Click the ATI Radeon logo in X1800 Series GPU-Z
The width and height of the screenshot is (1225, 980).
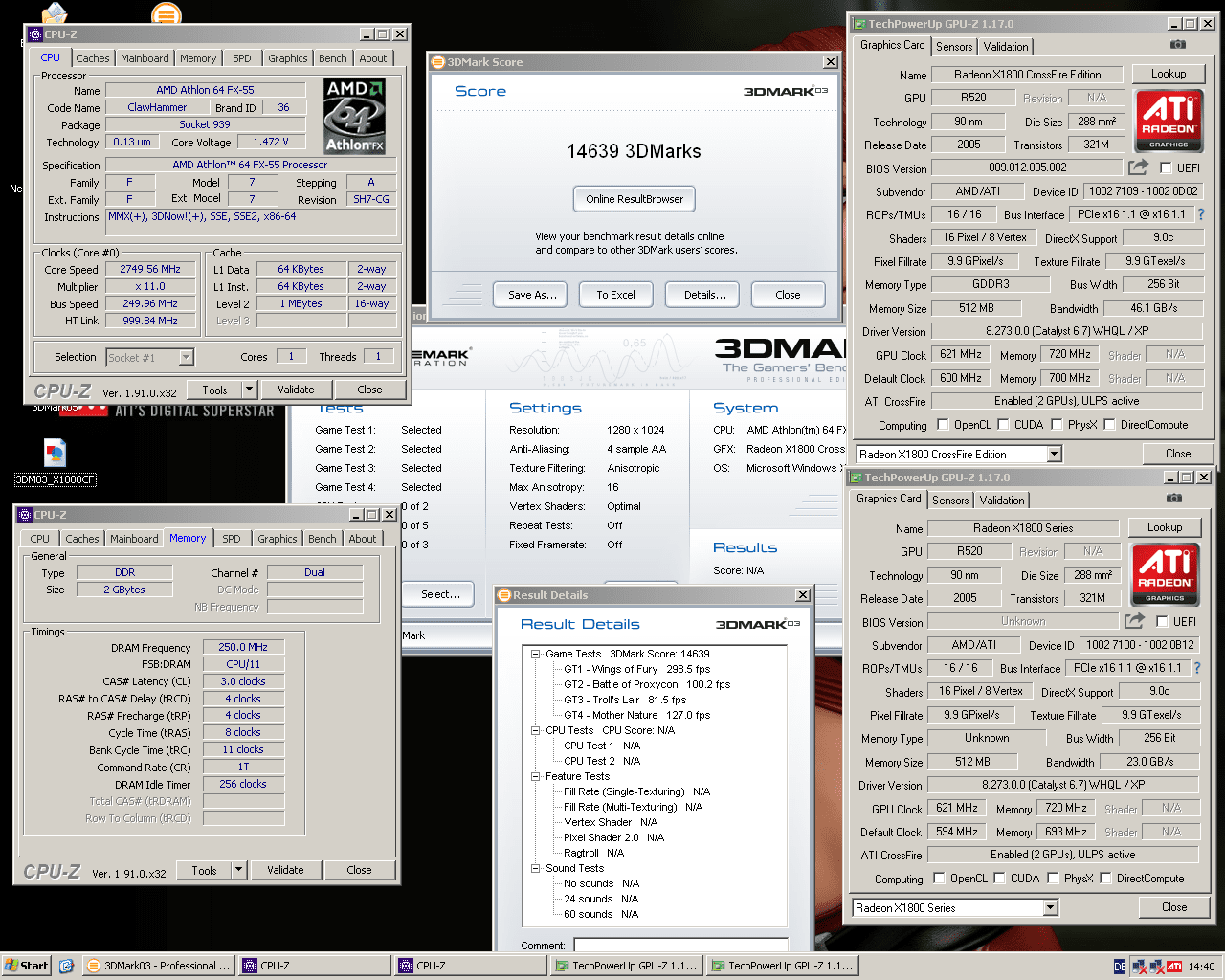pyautogui.click(x=1165, y=574)
